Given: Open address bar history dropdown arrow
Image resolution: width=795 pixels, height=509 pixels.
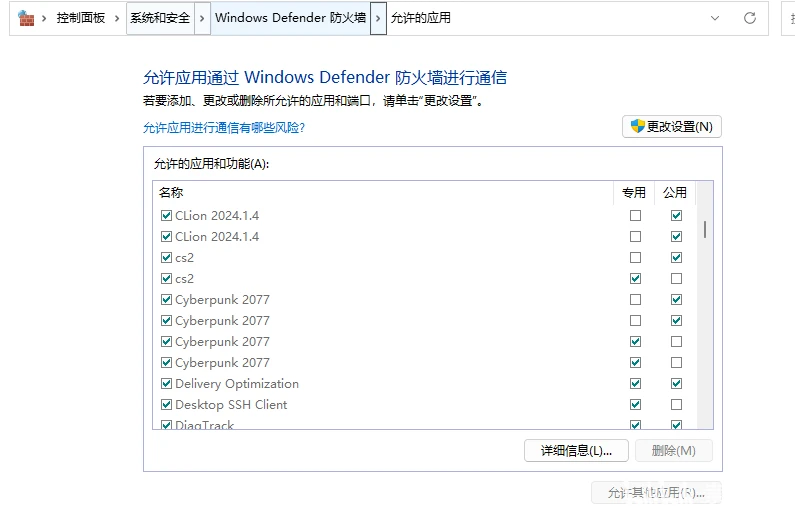Looking at the screenshot, I should [x=715, y=18].
